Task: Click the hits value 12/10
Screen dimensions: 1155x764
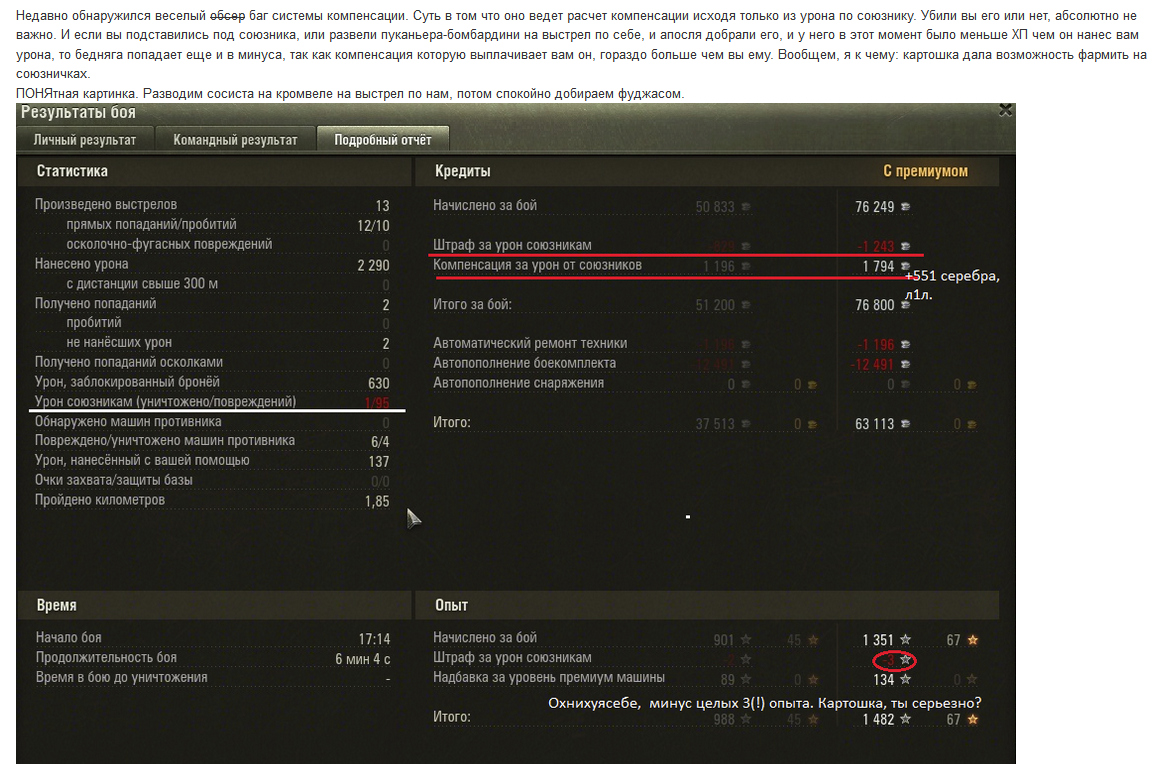Action: (x=373, y=225)
